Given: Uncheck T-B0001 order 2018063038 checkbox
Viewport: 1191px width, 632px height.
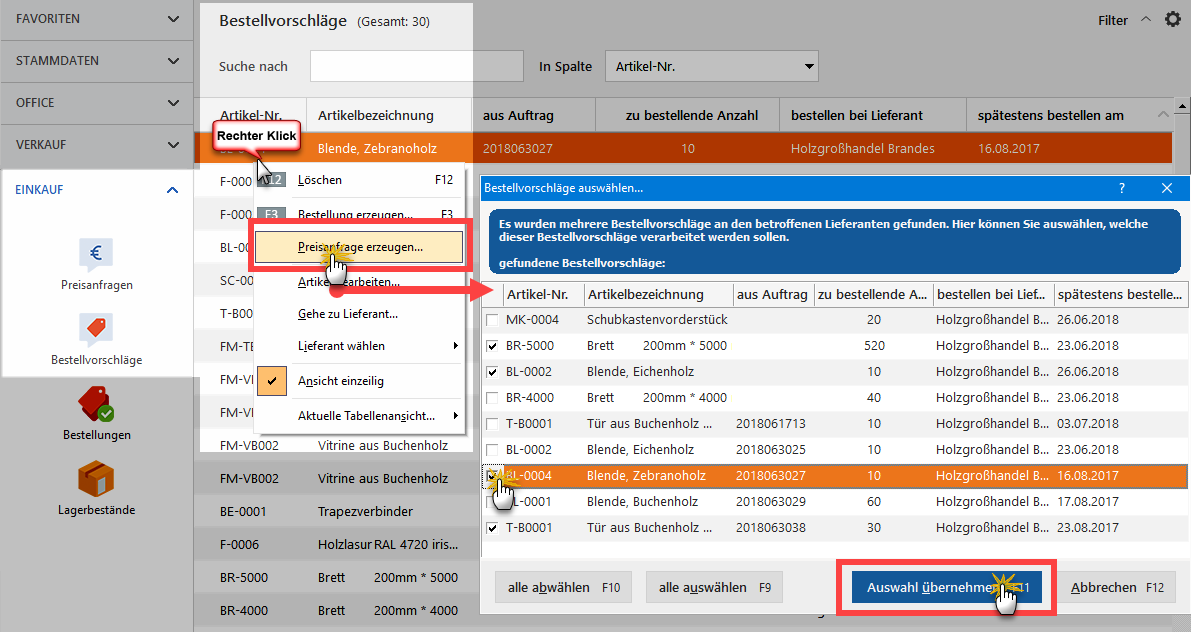Looking at the screenshot, I should (492, 528).
